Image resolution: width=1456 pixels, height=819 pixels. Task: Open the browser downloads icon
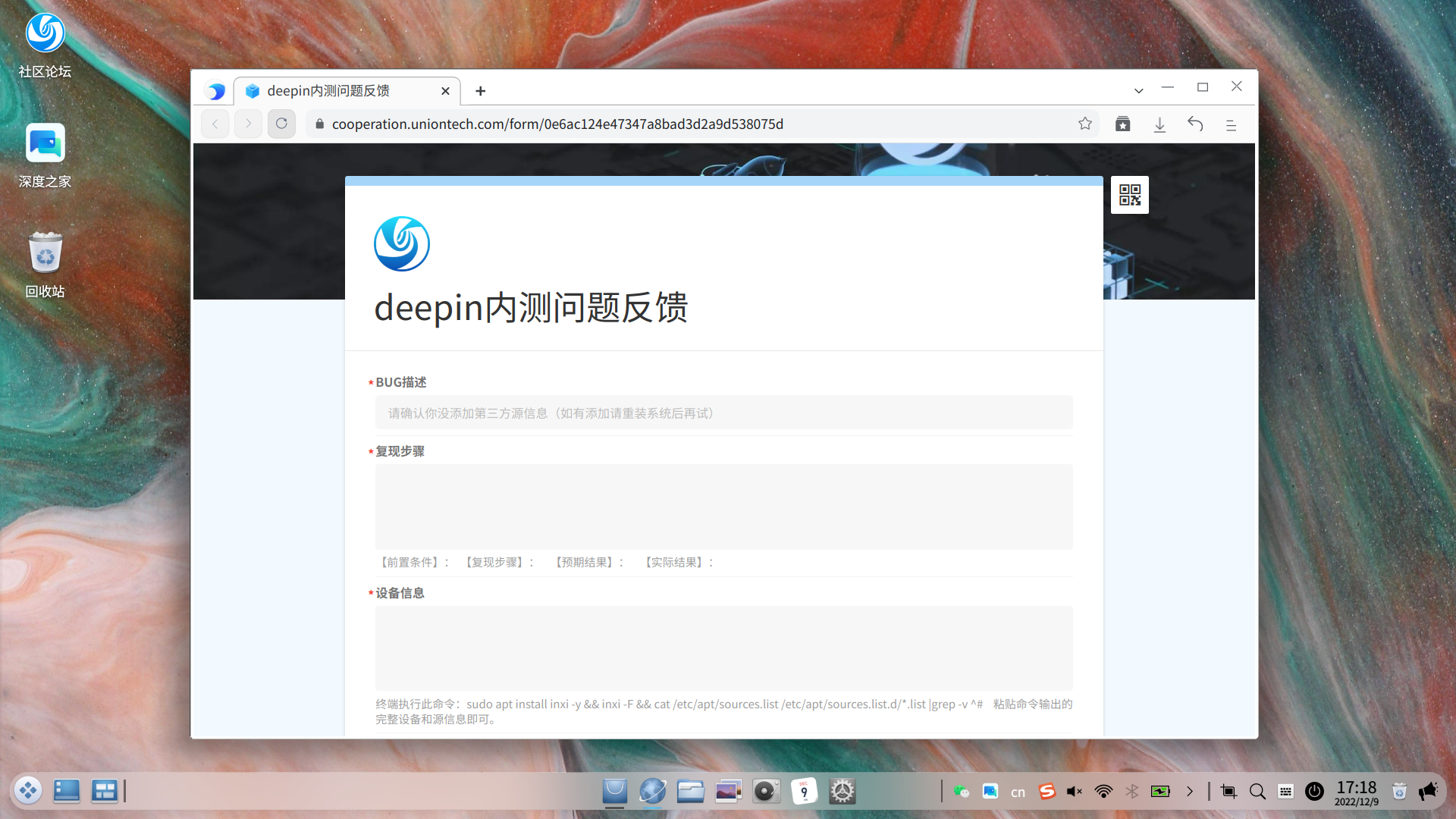(x=1159, y=124)
